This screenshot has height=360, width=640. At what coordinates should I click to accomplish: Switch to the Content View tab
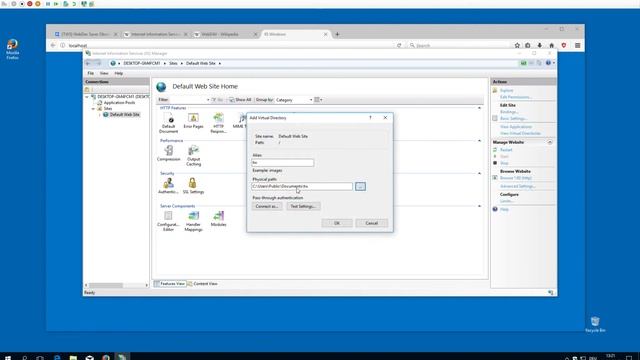[202, 283]
